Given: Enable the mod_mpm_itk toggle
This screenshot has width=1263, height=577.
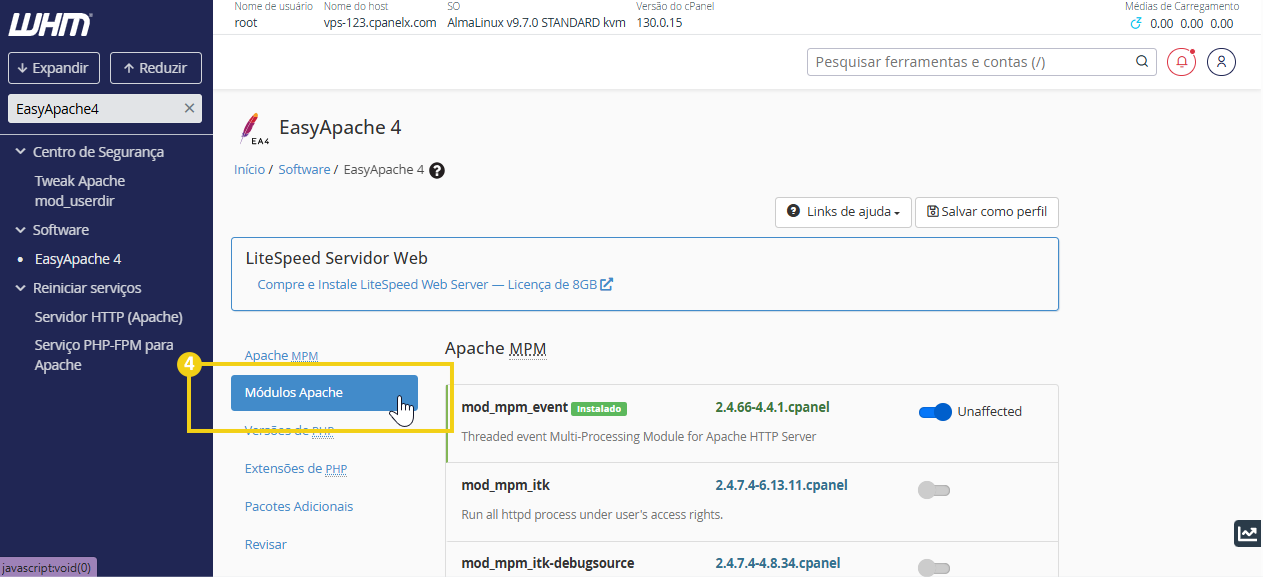Looking at the screenshot, I should [x=934, y=490].
